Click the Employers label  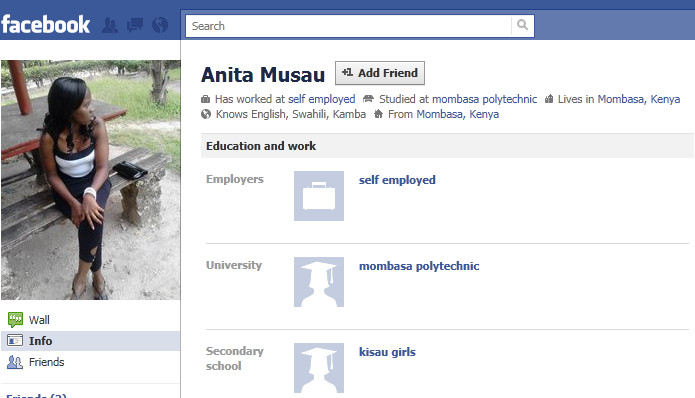coord(234,179)
